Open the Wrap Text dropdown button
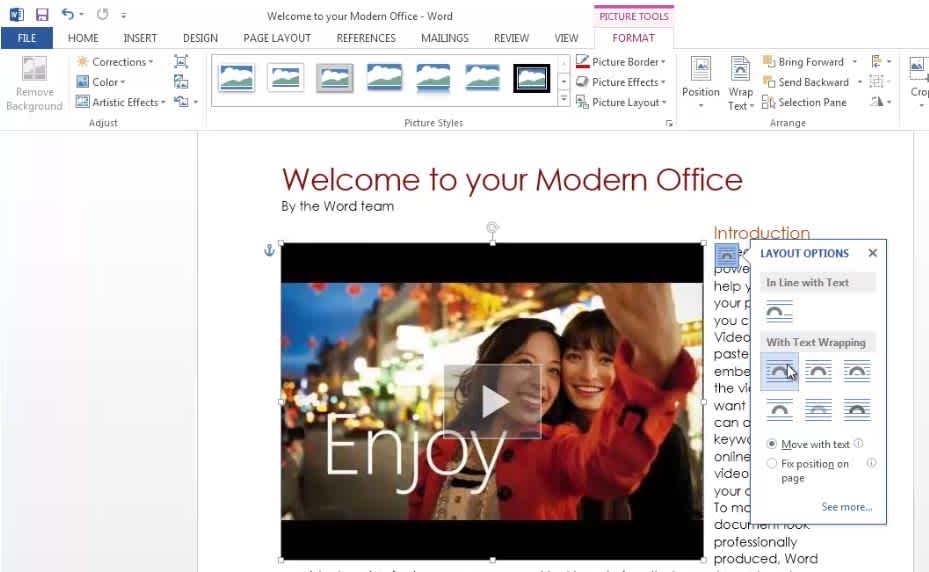929x572 pixels. click(x=740, y=82)
